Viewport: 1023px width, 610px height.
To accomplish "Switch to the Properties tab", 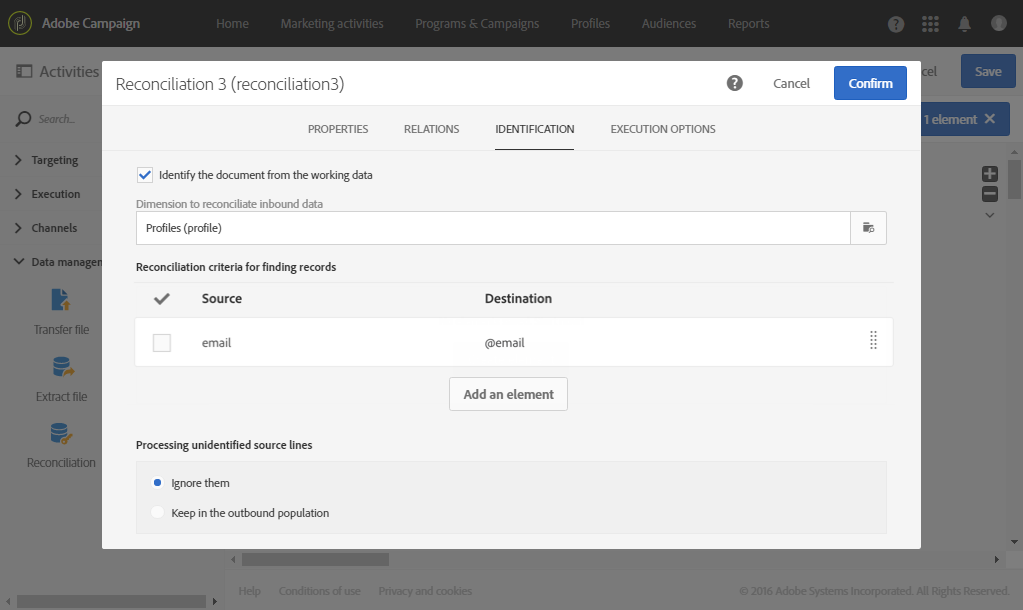I will [x=338, y=129].
